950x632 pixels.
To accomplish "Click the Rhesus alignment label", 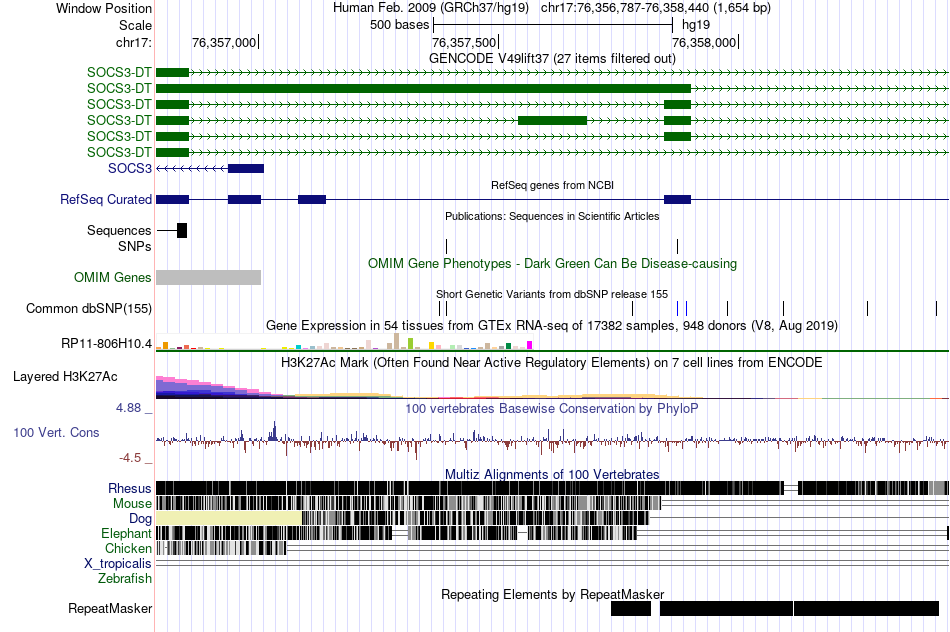I will [130, 488].
